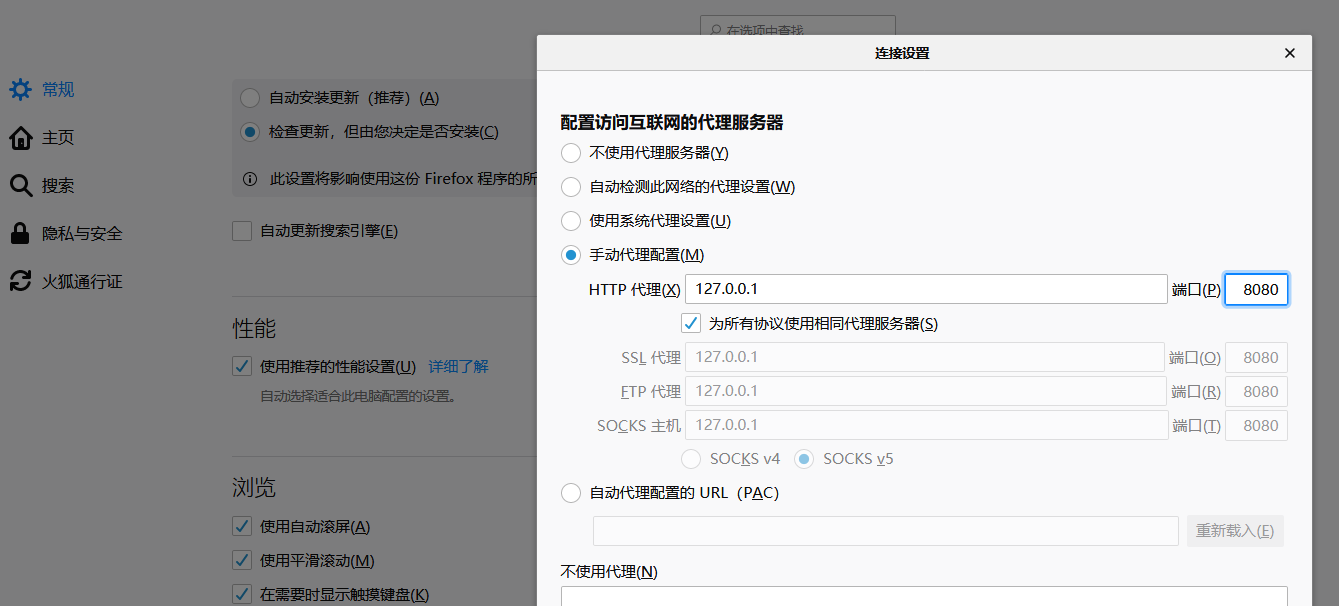1339x606 pixels.
Task: Click the HTTP 代理 端口 field showing 8080
Action: (1257, 289)
